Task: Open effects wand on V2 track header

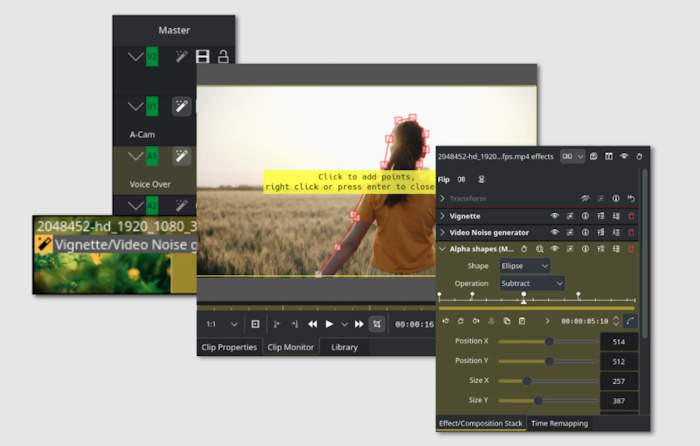Action: [x=181, y=57]
